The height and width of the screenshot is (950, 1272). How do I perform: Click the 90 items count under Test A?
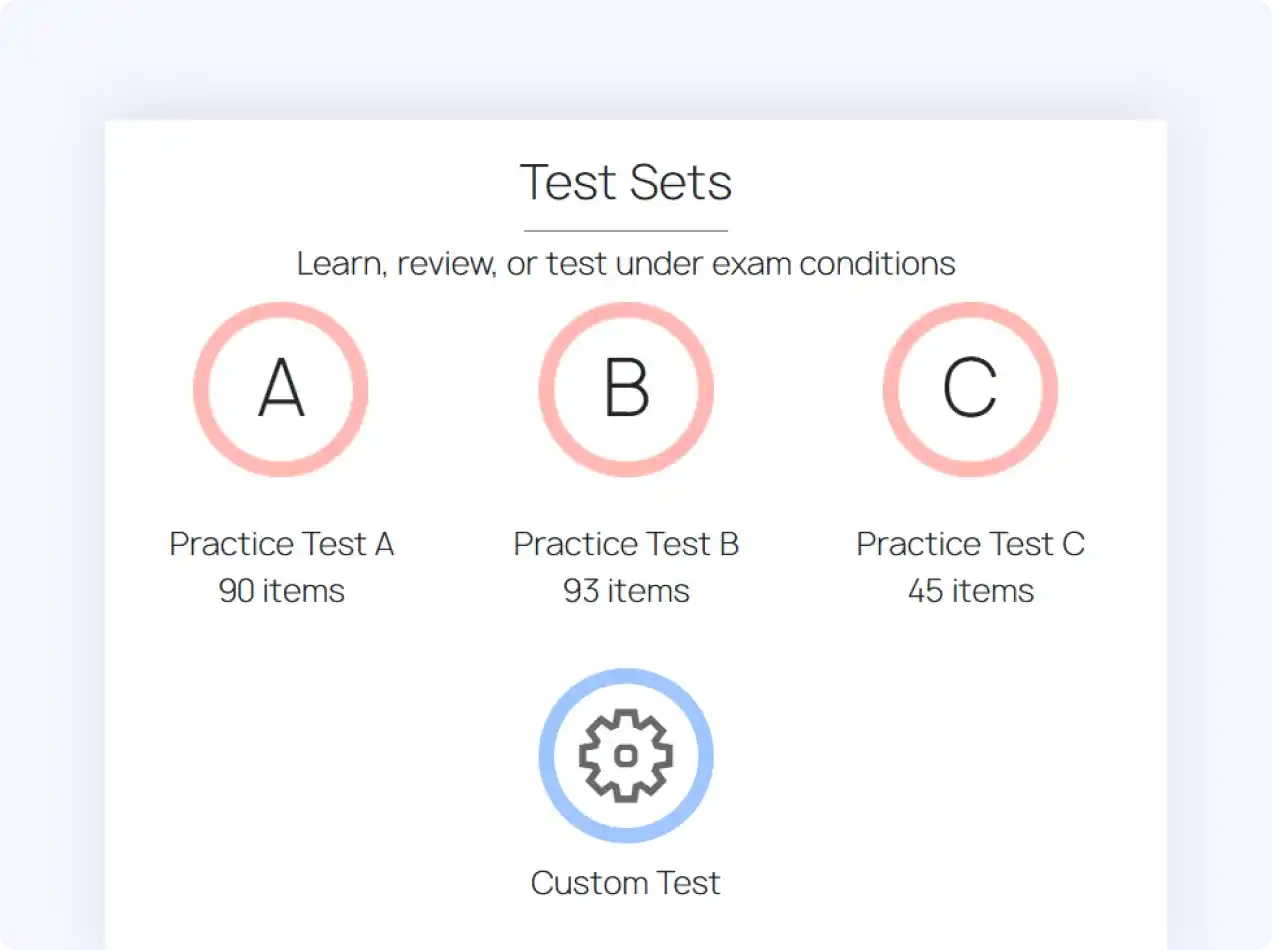click(x=281, y=591)
